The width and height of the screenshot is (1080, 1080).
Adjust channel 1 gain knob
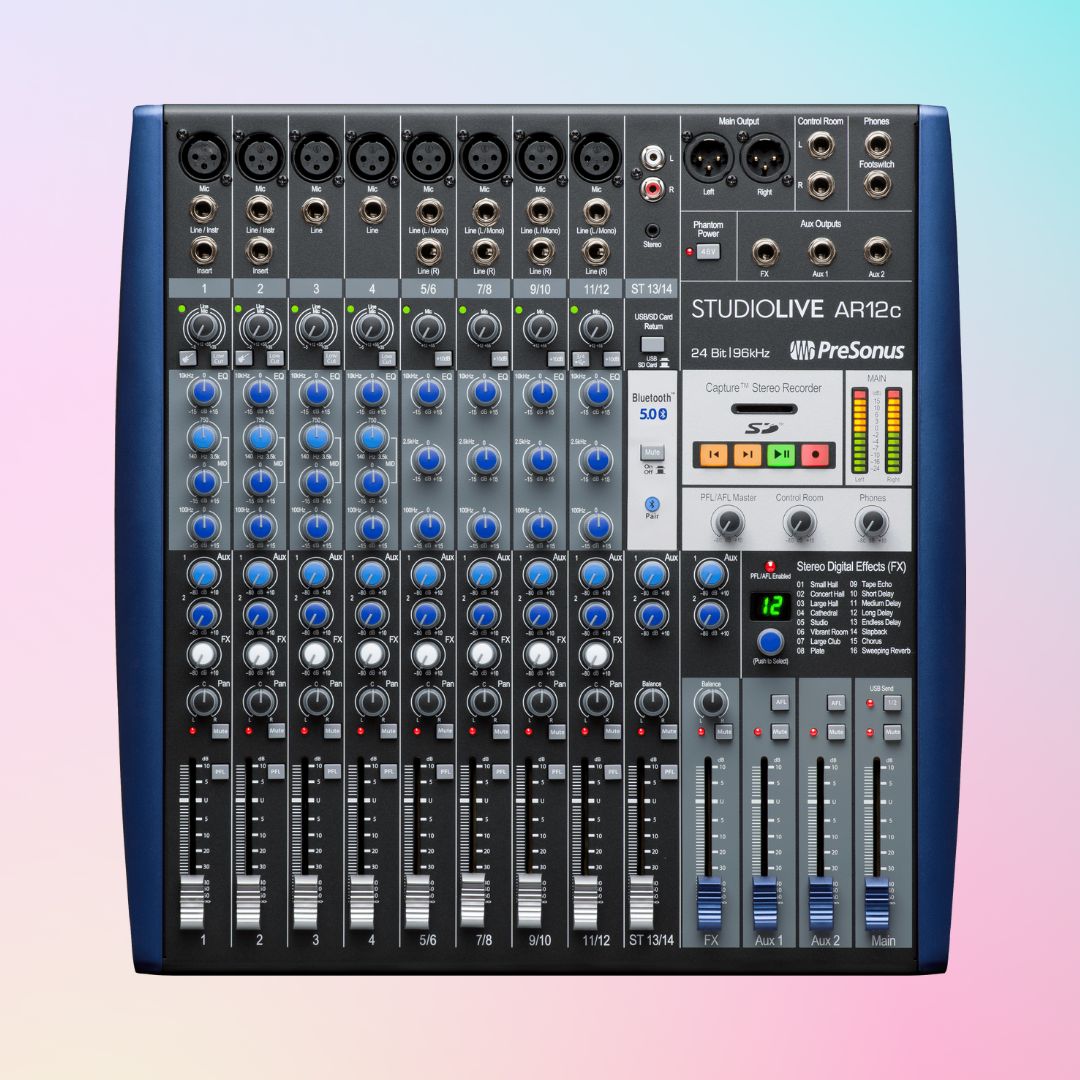(x=204, y=327)
